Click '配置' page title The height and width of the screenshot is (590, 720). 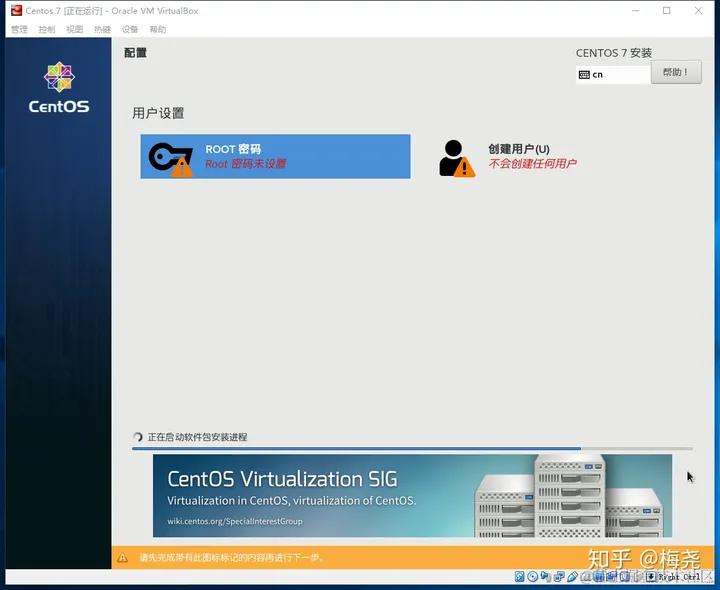135,53
